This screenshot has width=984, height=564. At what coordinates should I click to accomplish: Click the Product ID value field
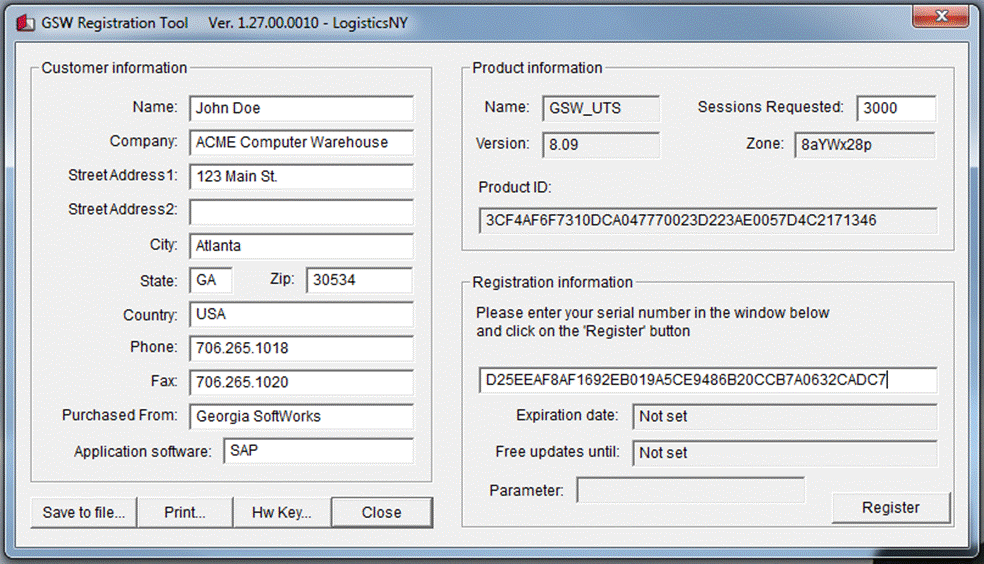[708, 220]
